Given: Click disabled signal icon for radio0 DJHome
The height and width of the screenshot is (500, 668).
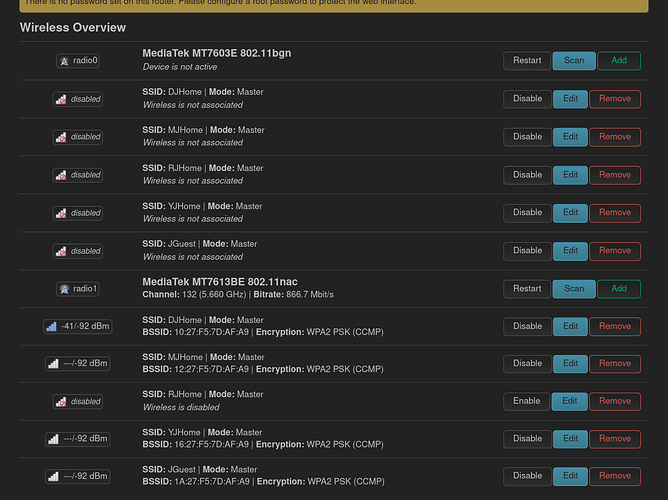Looking at the screenshot, I should point(61,100).
